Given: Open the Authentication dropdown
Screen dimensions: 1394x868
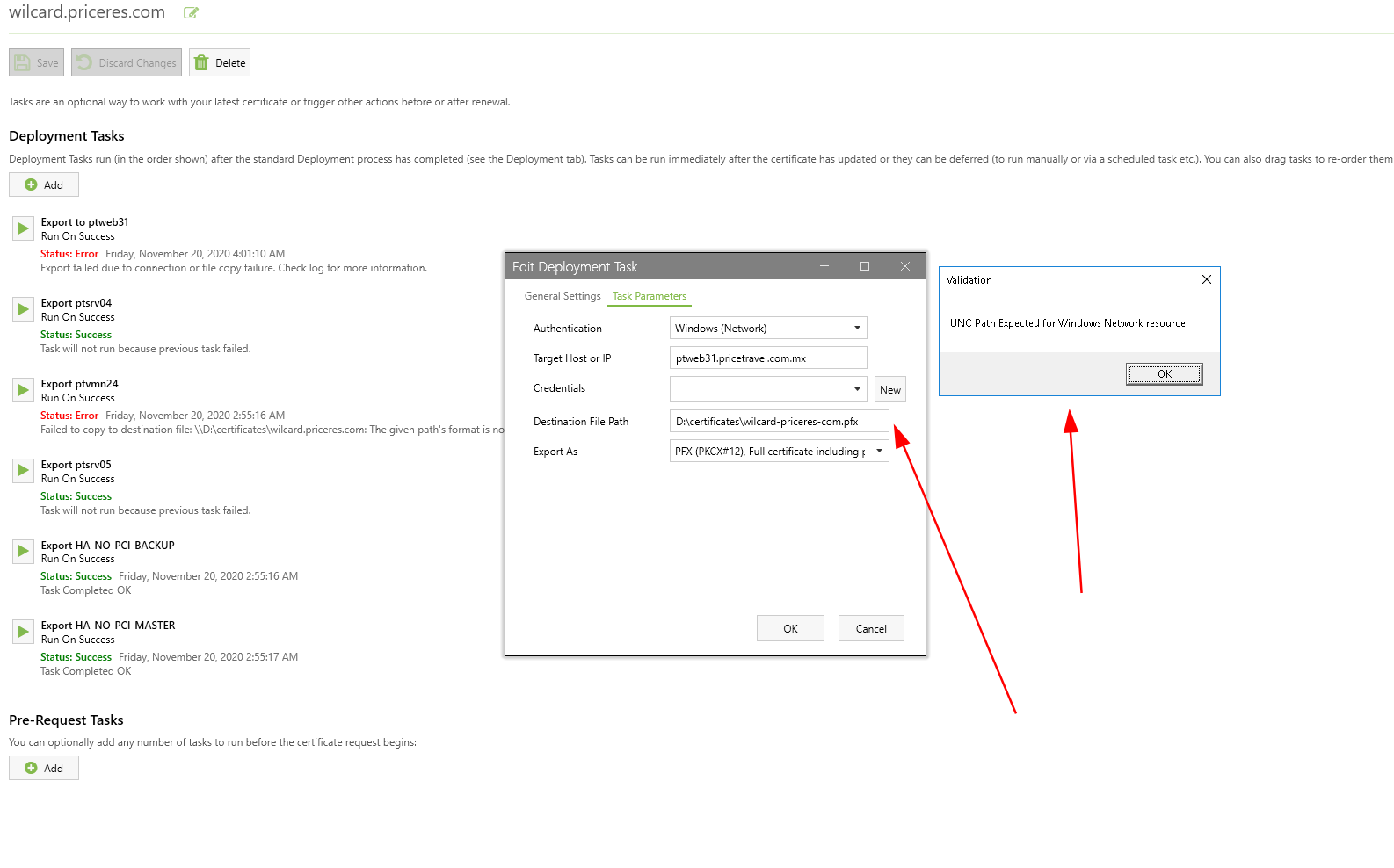Looking at the screenshot, I should (x=768, y=329).
